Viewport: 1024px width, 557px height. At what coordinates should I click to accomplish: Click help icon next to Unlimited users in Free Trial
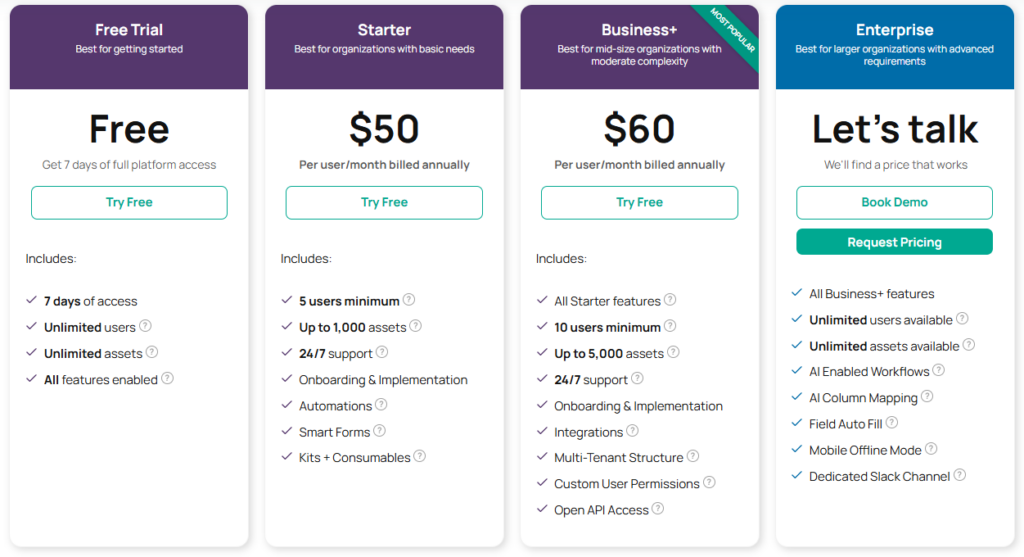coord(145,326)
